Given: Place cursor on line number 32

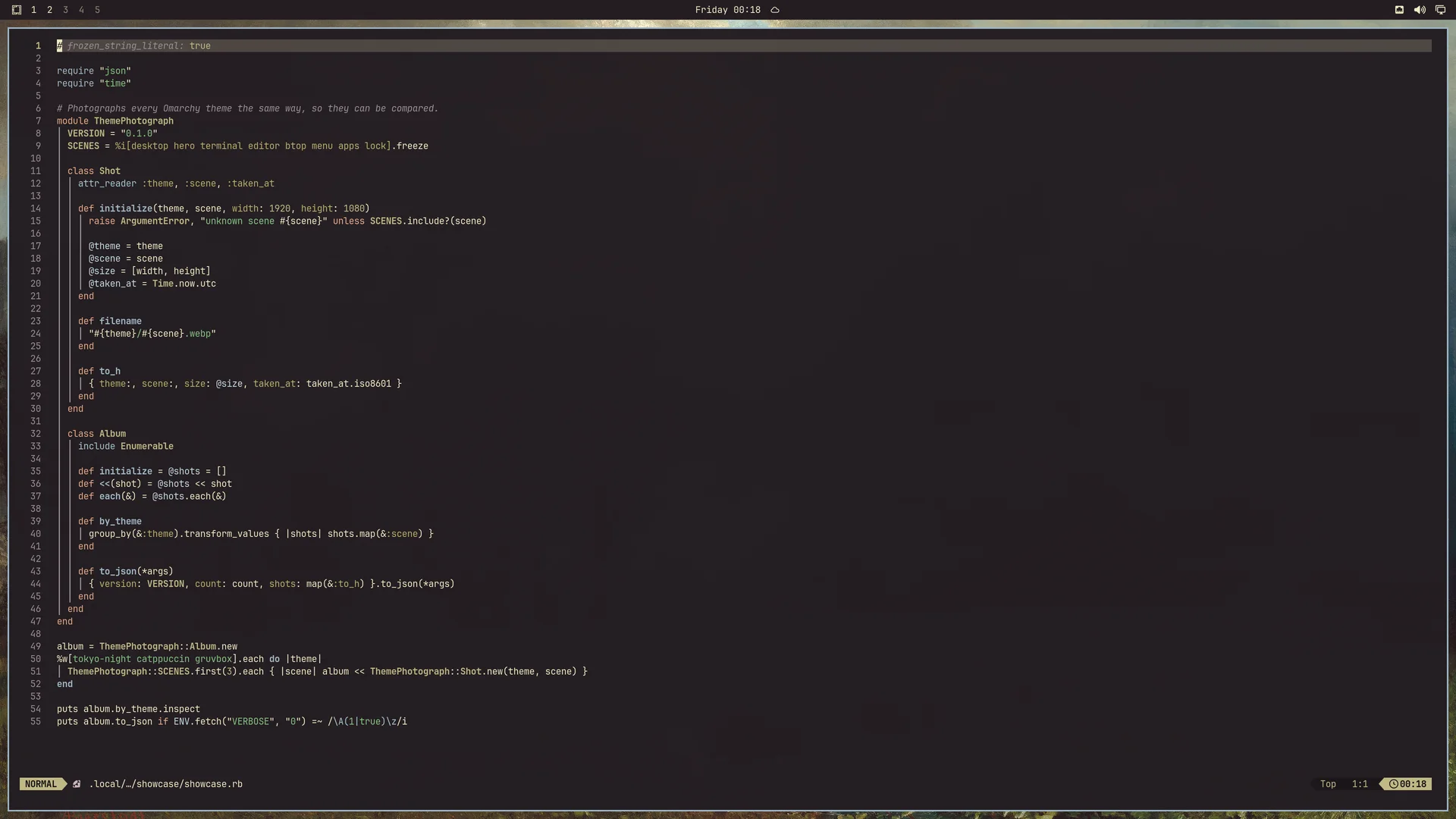Looking at the screenshot, I should coord(36,434).
